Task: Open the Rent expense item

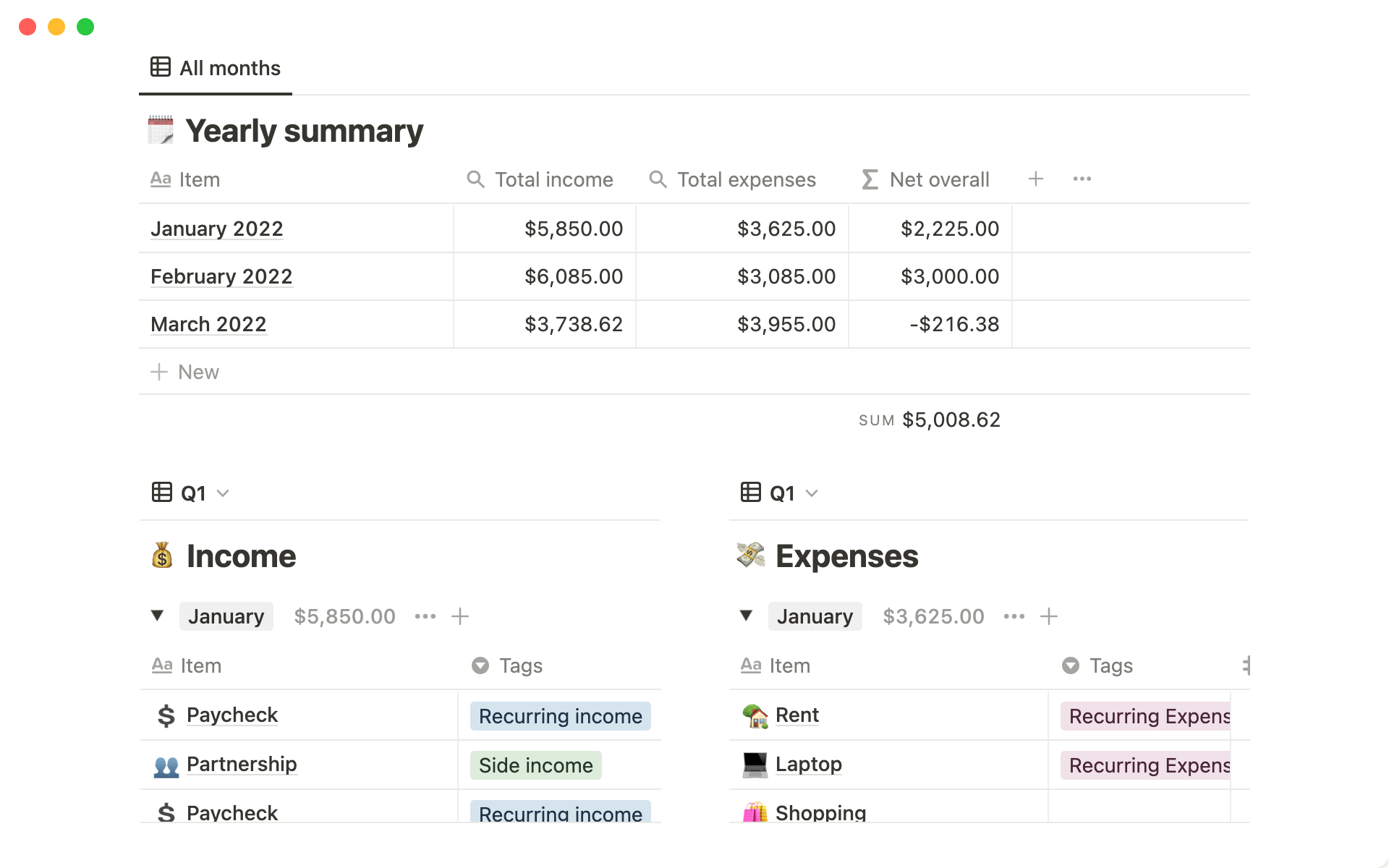Action: [797, 715]
